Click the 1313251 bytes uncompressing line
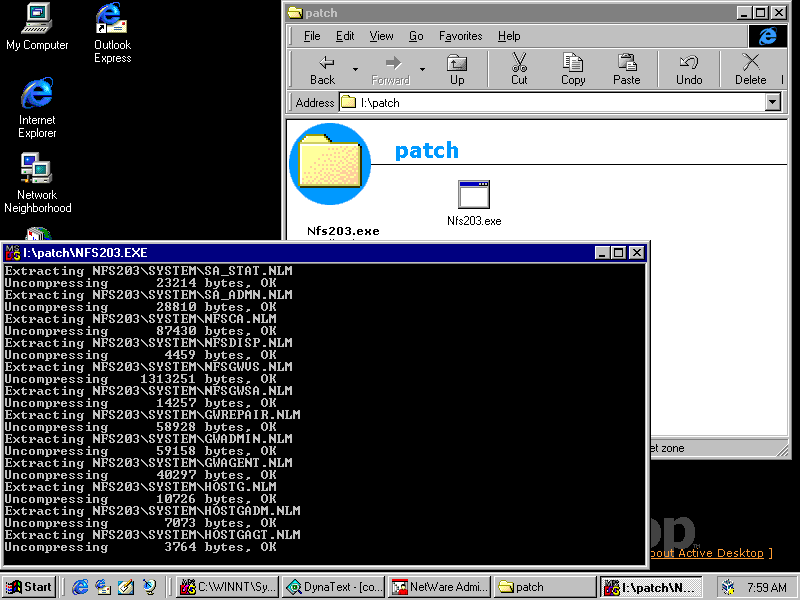800x600 pixels. point(140,379)
